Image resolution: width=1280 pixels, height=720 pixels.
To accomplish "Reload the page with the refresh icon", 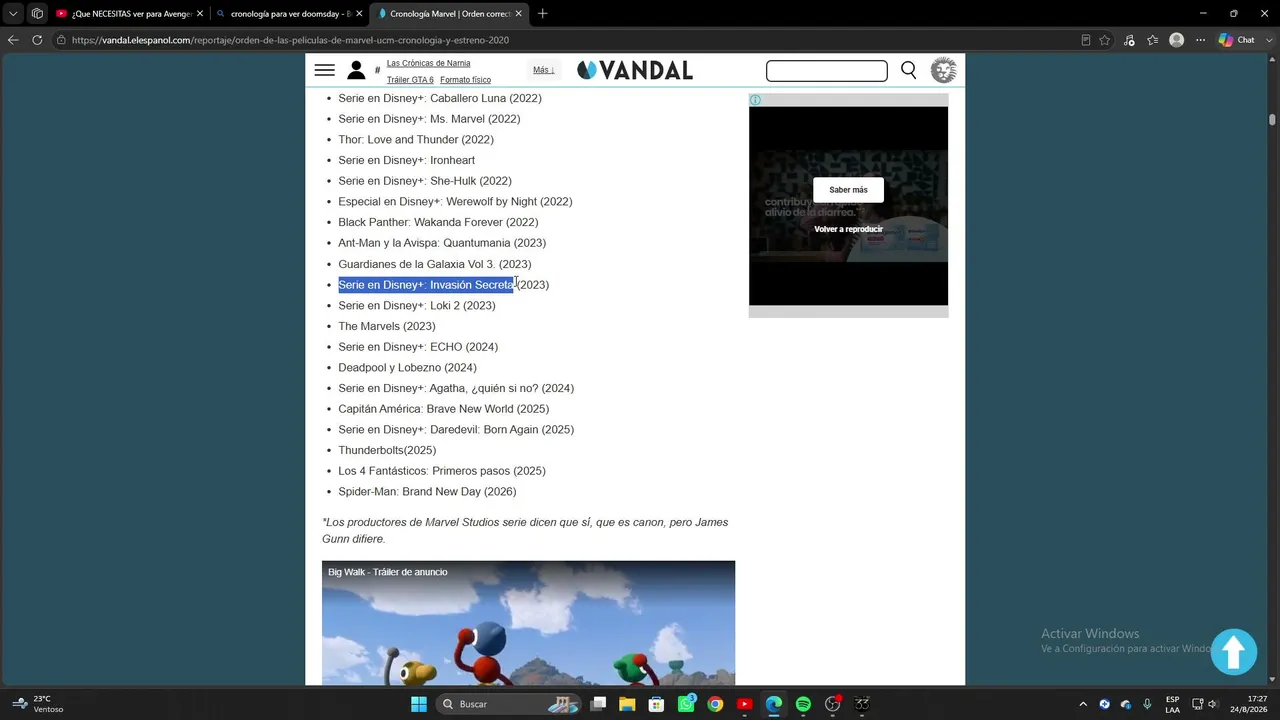I will click(x=37, y=40).
